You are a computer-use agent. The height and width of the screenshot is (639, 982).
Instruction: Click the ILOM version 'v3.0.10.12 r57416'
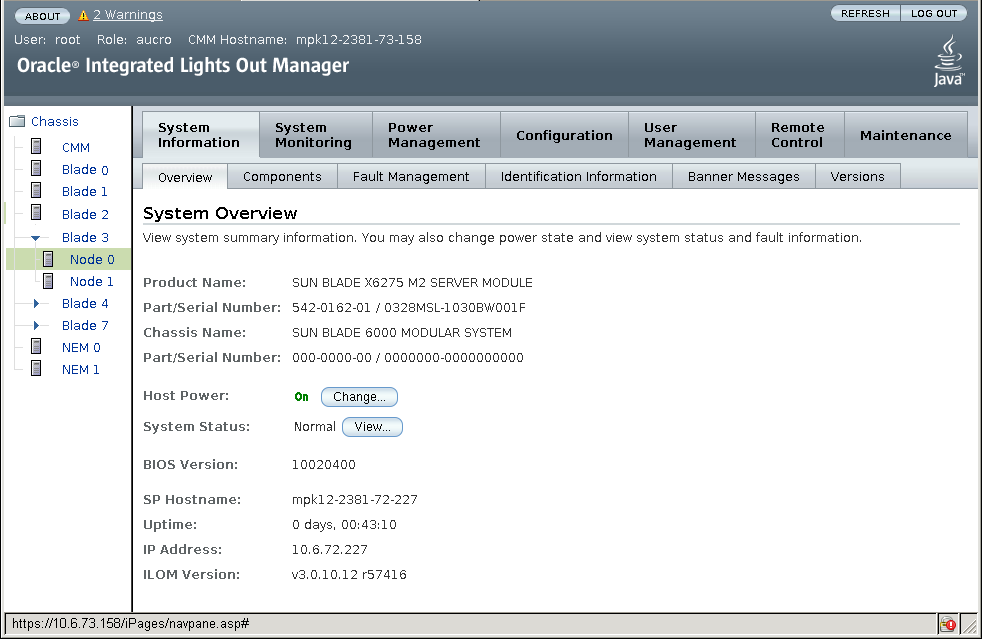click(349, 574)
